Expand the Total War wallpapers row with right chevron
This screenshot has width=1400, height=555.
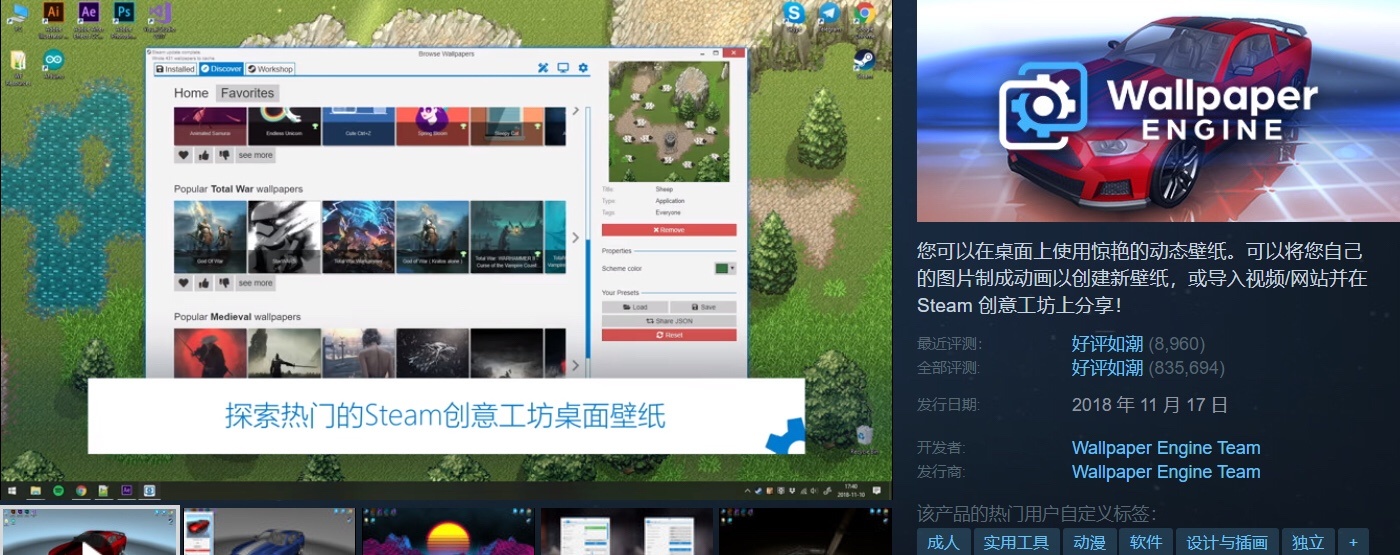[575, 237]
